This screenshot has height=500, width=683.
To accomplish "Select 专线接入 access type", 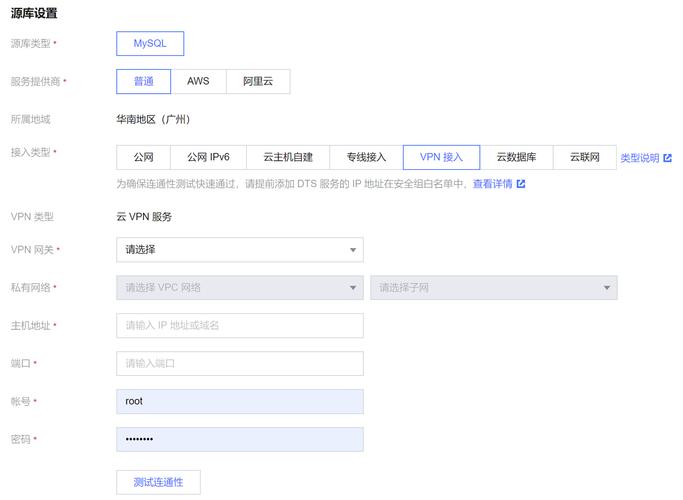I will tap(366, 157).
